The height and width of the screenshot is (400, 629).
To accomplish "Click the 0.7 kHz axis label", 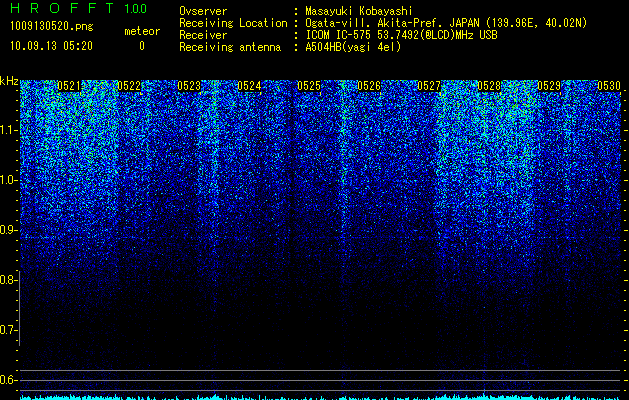I will tap(8, 330).
